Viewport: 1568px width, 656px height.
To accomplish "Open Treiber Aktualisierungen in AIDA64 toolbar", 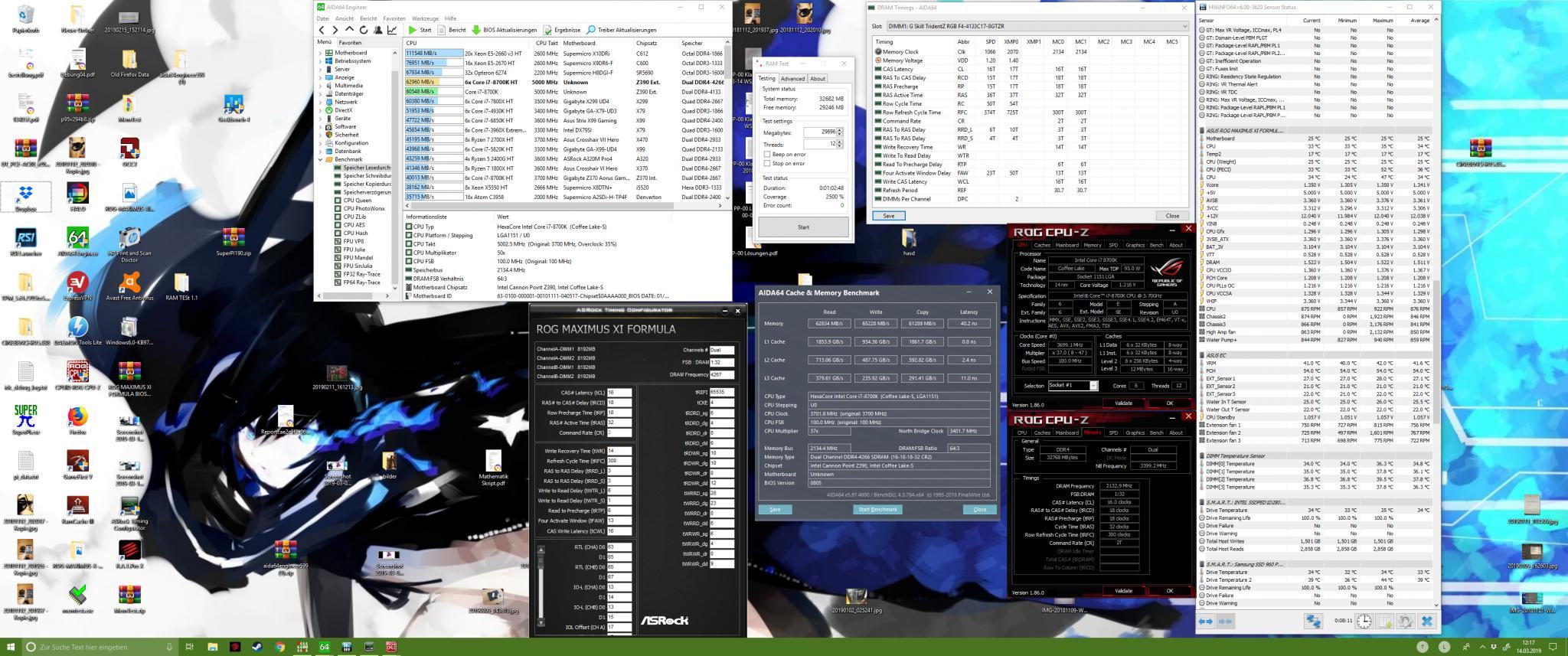I will (621, 30).
